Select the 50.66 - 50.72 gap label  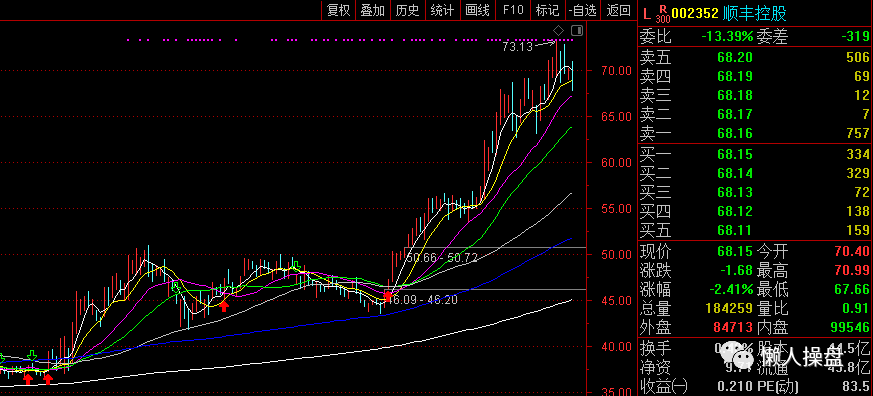442,258
